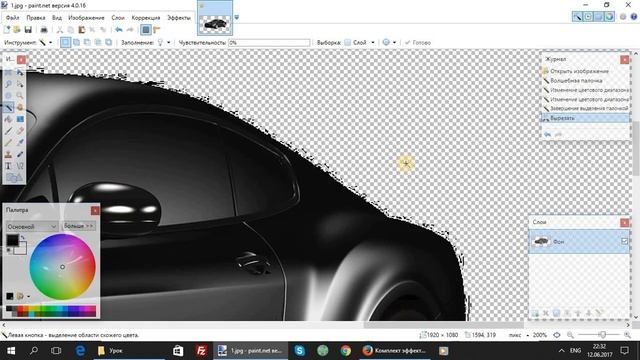Adjust the Чувствительность tolerance slider
The width and height of the screenshot is (640, 360).
[x=269, y=42]
